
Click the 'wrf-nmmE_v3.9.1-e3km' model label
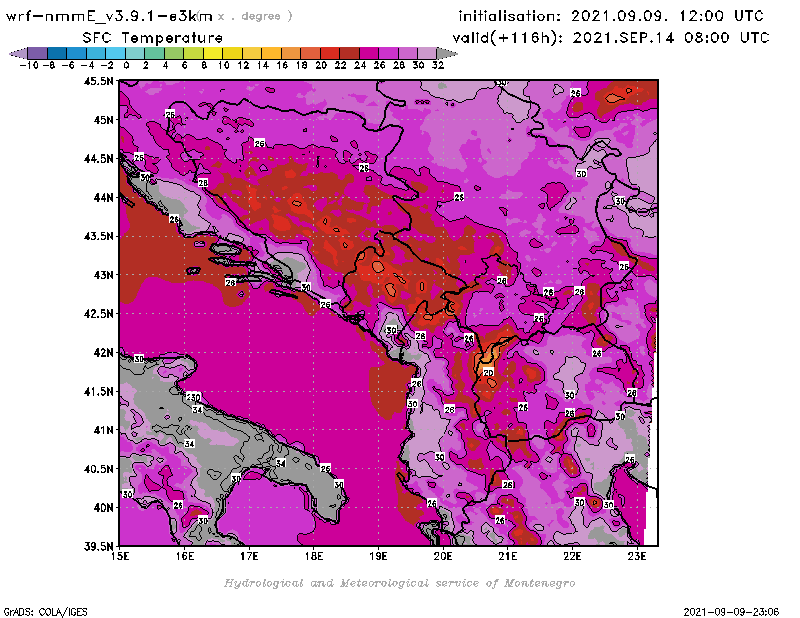[109, 16]
